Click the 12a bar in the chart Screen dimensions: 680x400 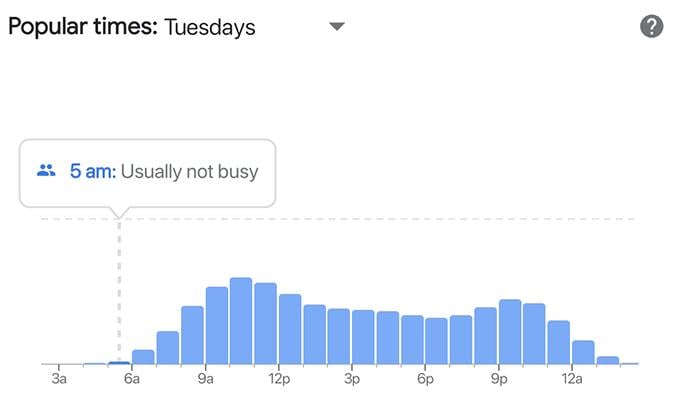click(583, 352)
